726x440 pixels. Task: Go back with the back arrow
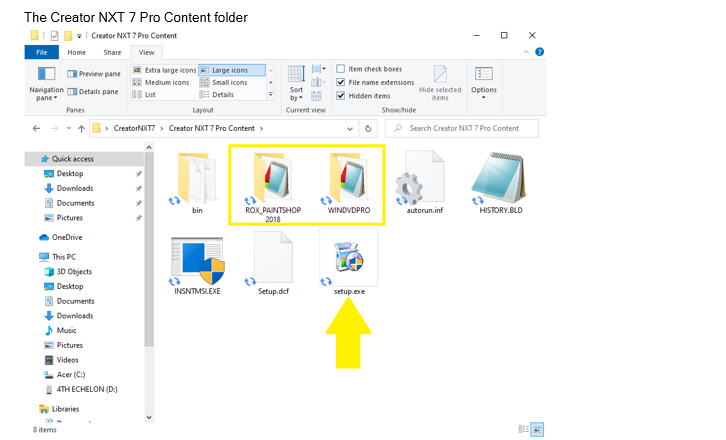(x=36, y=128)
